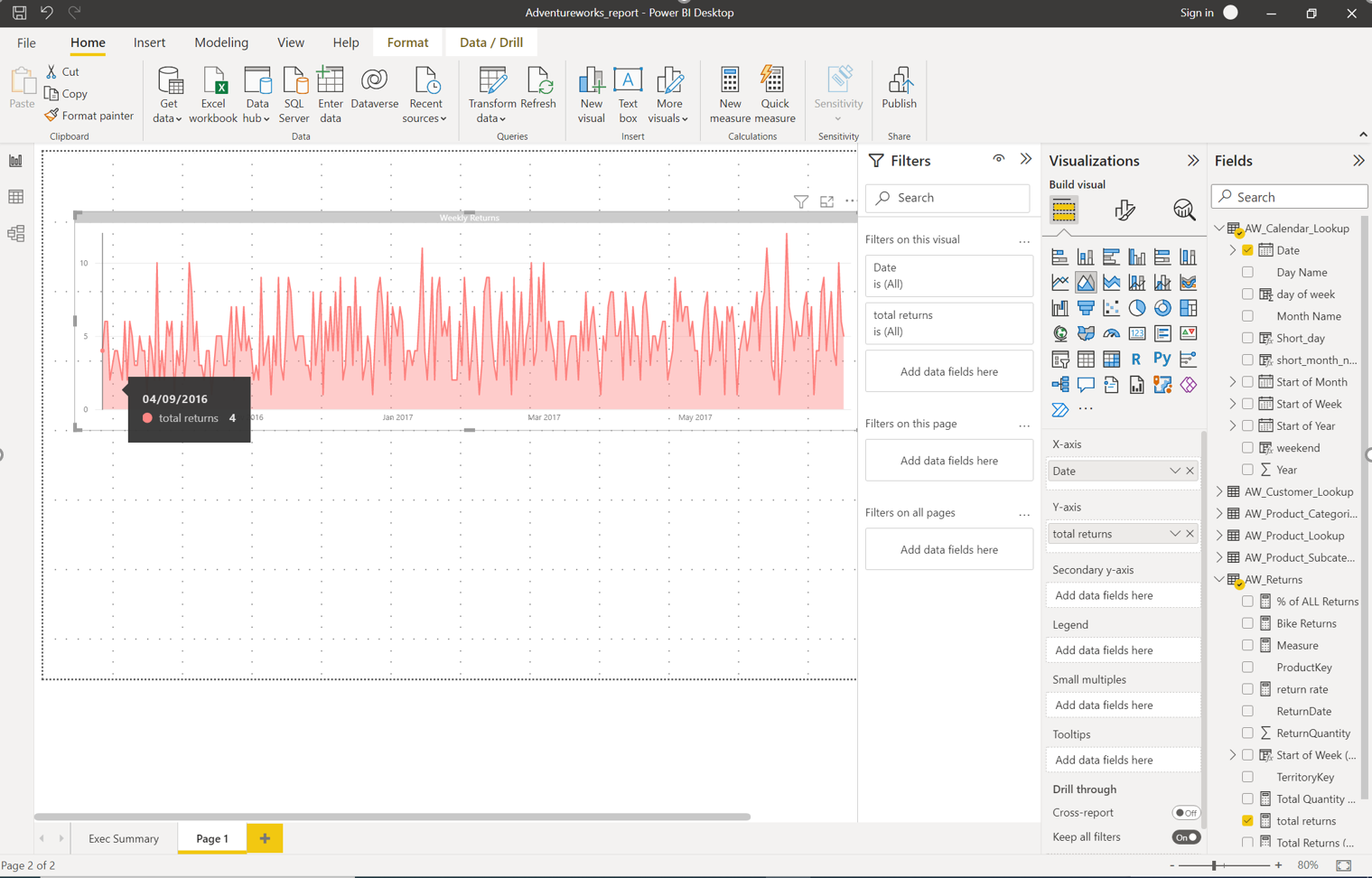Expand the AW_Product_Lookup table
This screenshot has height=878, width=1372.
[x=1219, y=536]
